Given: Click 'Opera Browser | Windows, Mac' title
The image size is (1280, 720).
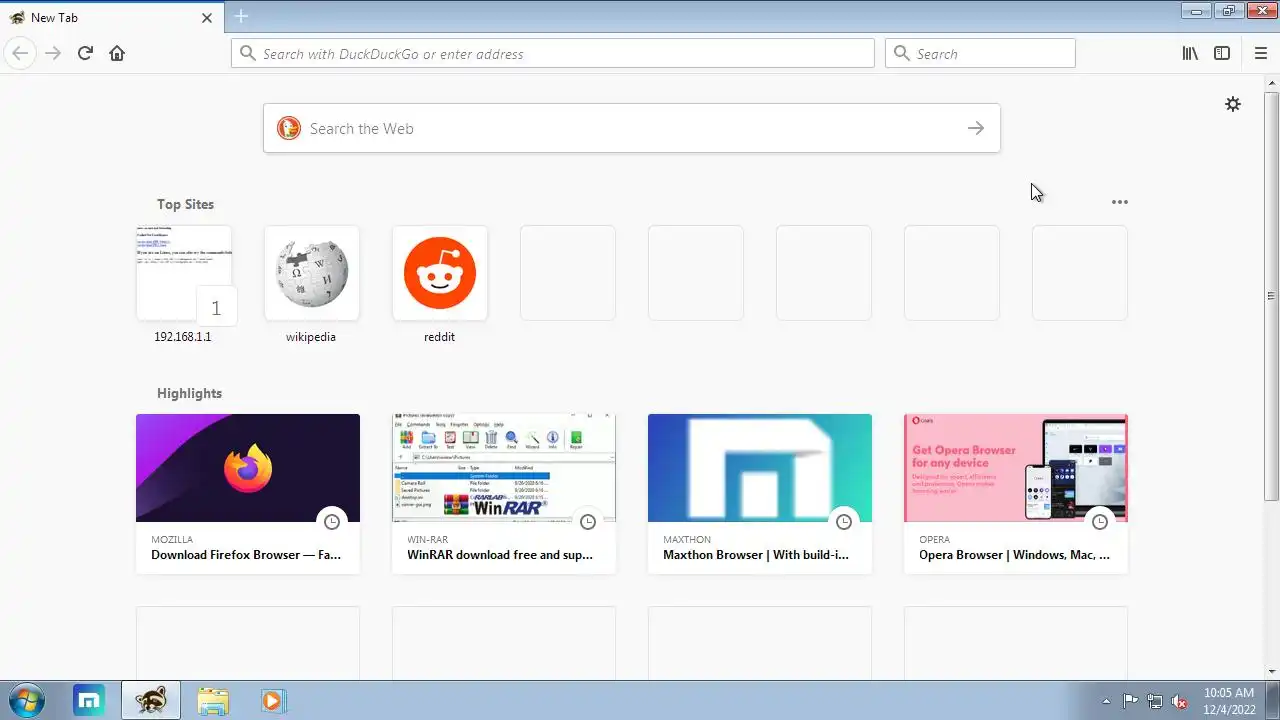Looking at the screenshot, I should tap(1014, 555).
